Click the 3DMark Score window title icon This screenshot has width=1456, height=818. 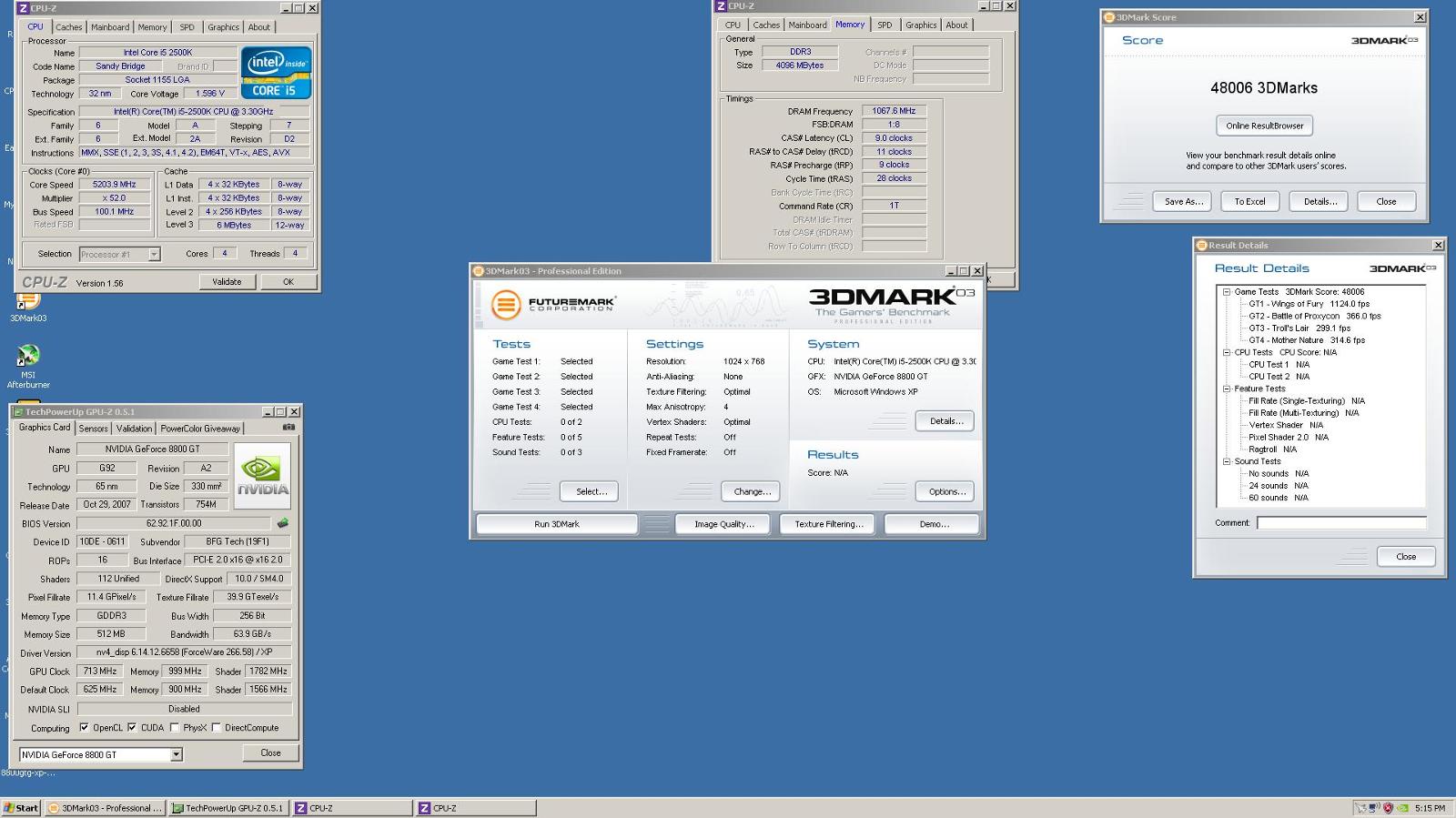[x=1109, y=17]
